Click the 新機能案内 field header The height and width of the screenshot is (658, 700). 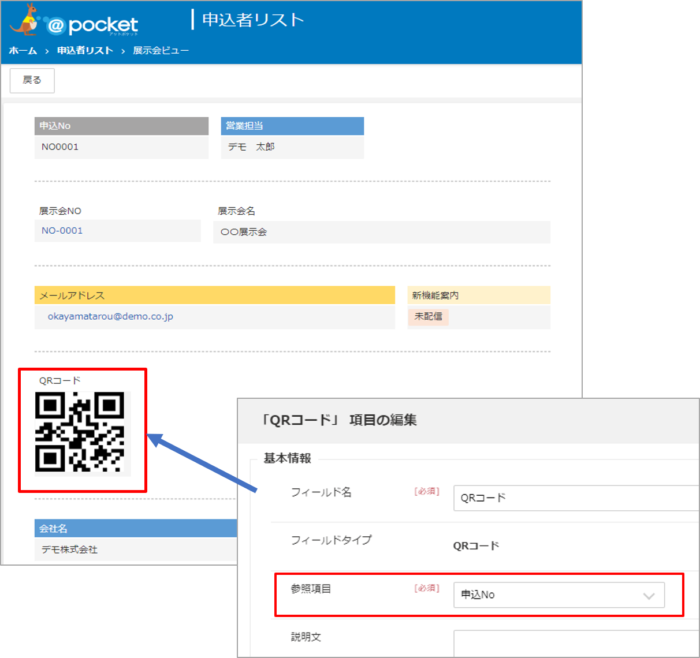click(479, 295)
